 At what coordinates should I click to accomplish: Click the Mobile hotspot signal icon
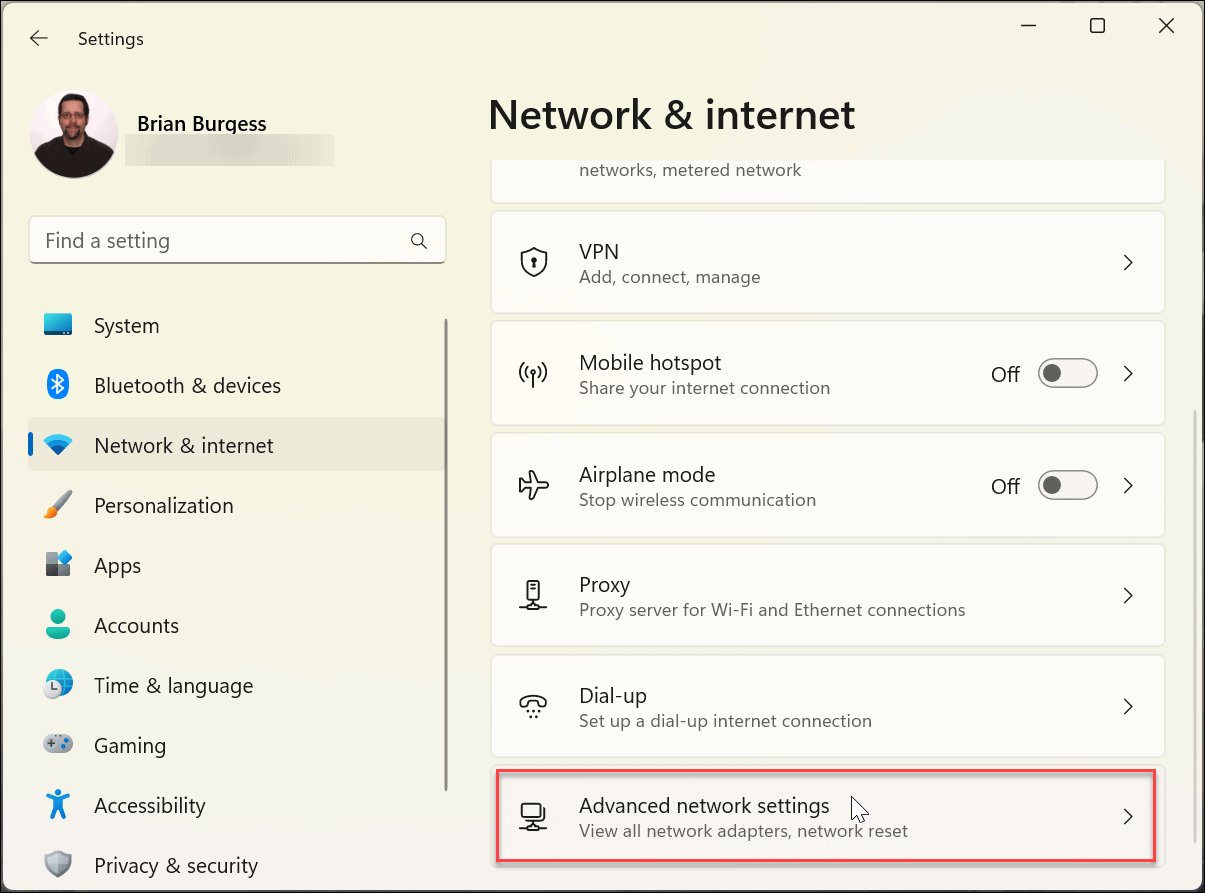[x=533, y=373]
